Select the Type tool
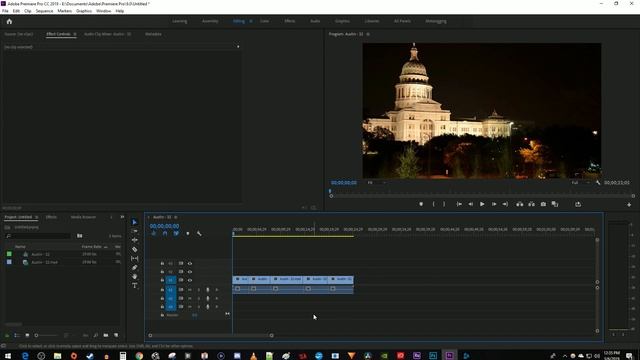 pyautogui.click(x=135, y=285)
